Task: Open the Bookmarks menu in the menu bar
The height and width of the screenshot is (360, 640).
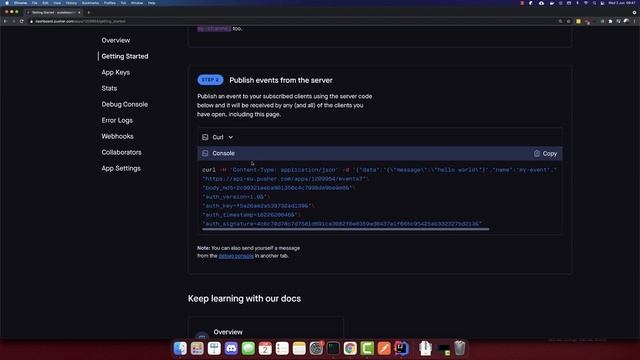Action: pyautogui.click(x=90, y=3)
